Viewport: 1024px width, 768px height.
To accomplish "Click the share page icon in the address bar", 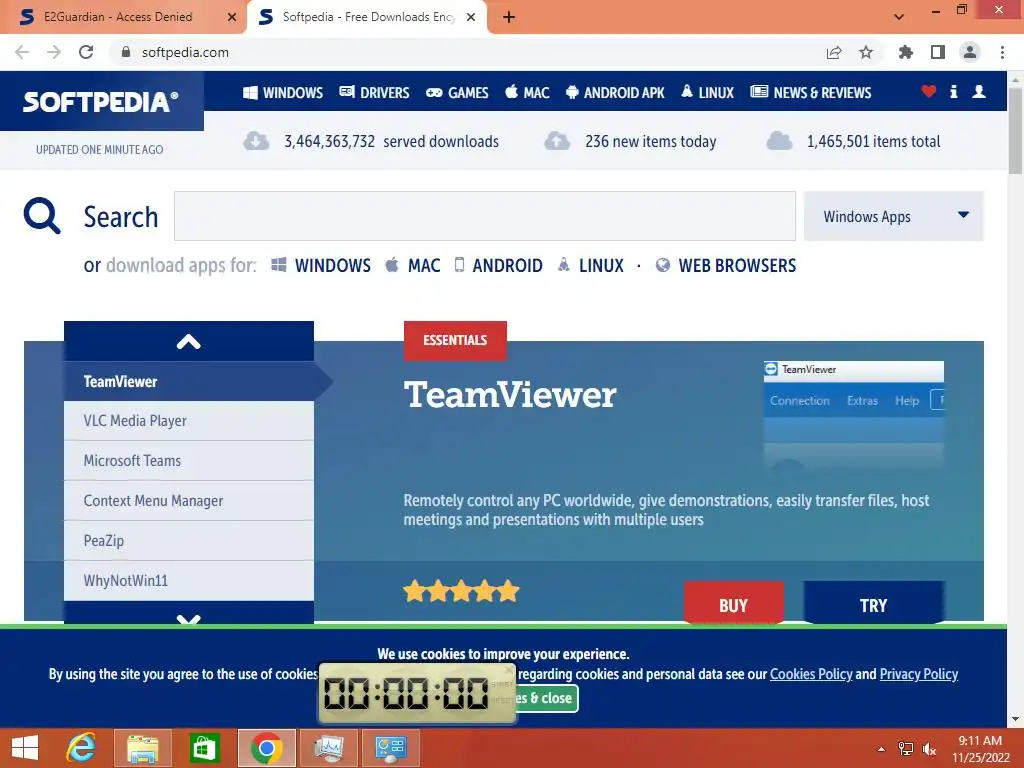I will tap(834, 52).
